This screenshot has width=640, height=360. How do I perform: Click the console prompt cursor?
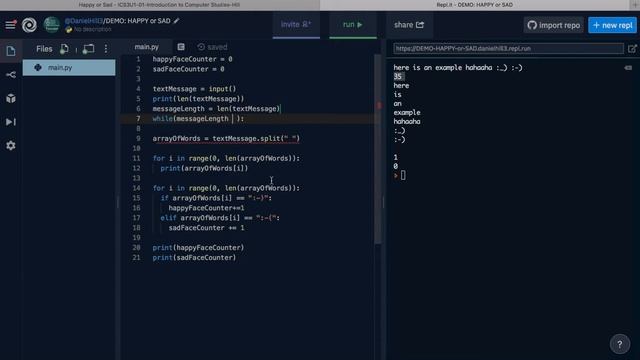point(403,176)
